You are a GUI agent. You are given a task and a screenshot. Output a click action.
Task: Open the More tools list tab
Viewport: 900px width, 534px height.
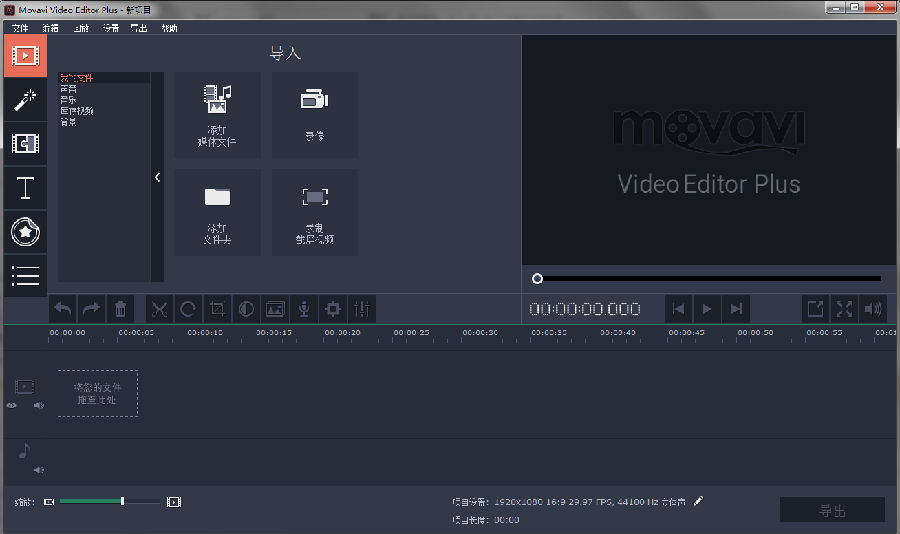click(x=25, y=276)
